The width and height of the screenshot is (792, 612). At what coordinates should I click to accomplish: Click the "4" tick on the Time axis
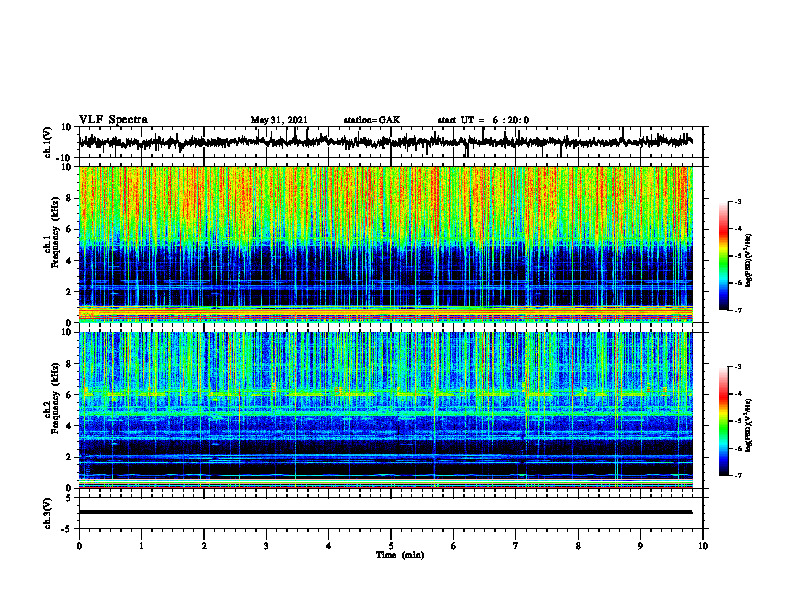pos(329,546)
